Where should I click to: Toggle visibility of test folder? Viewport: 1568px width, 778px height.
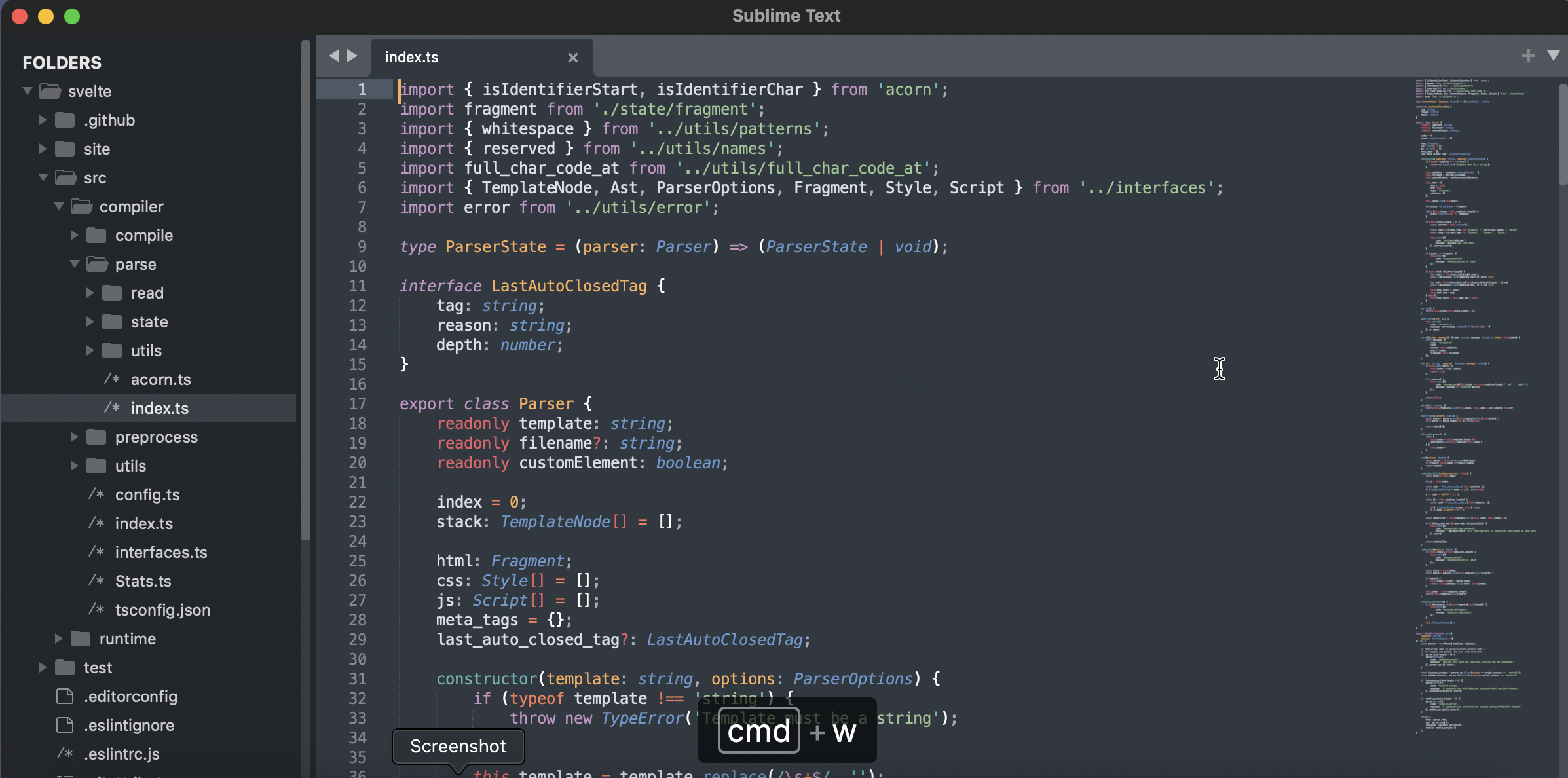[41, 667]
